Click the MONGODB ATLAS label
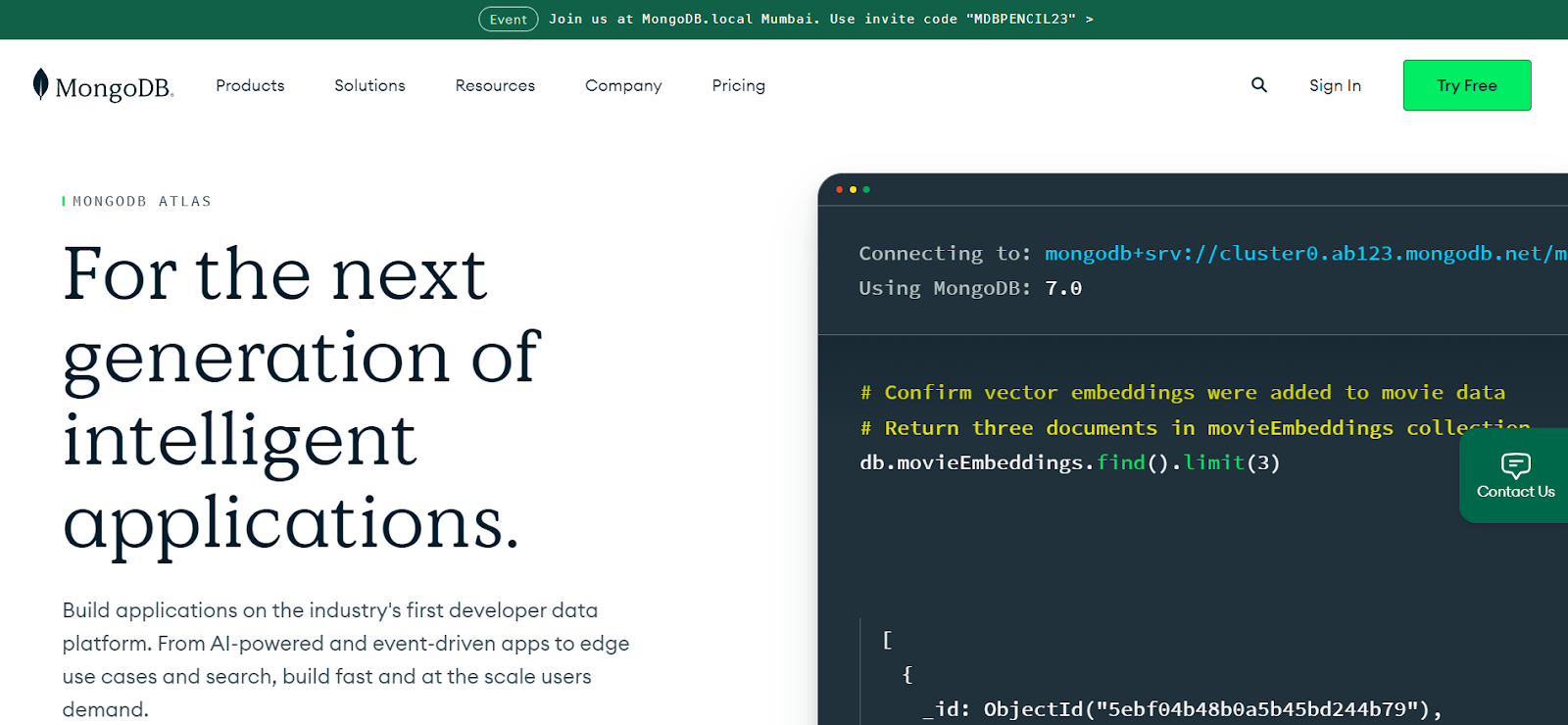The height and width of the screenshot is (725, 1568). (142, 202)
